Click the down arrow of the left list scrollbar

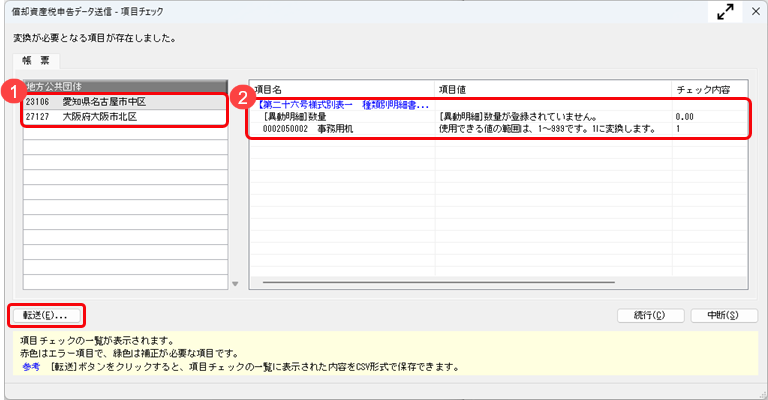click(235, 284)
